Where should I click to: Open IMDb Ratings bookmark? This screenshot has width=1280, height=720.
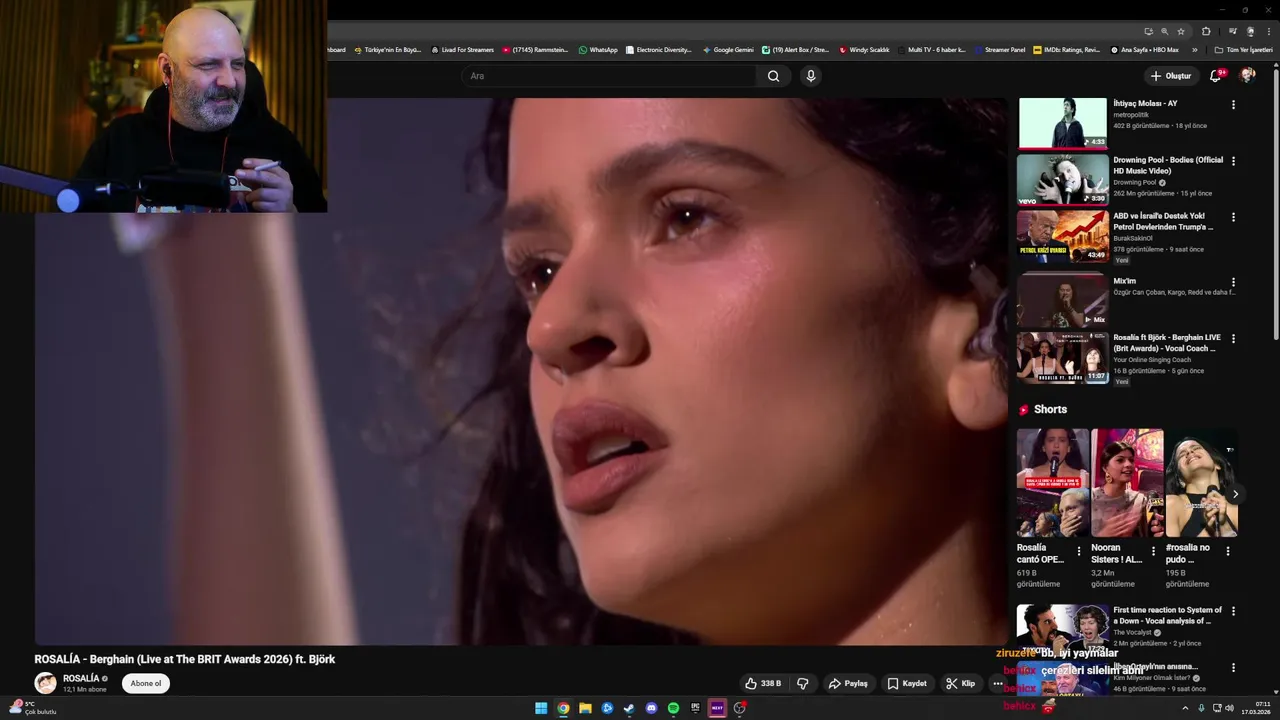point(1067,50)
